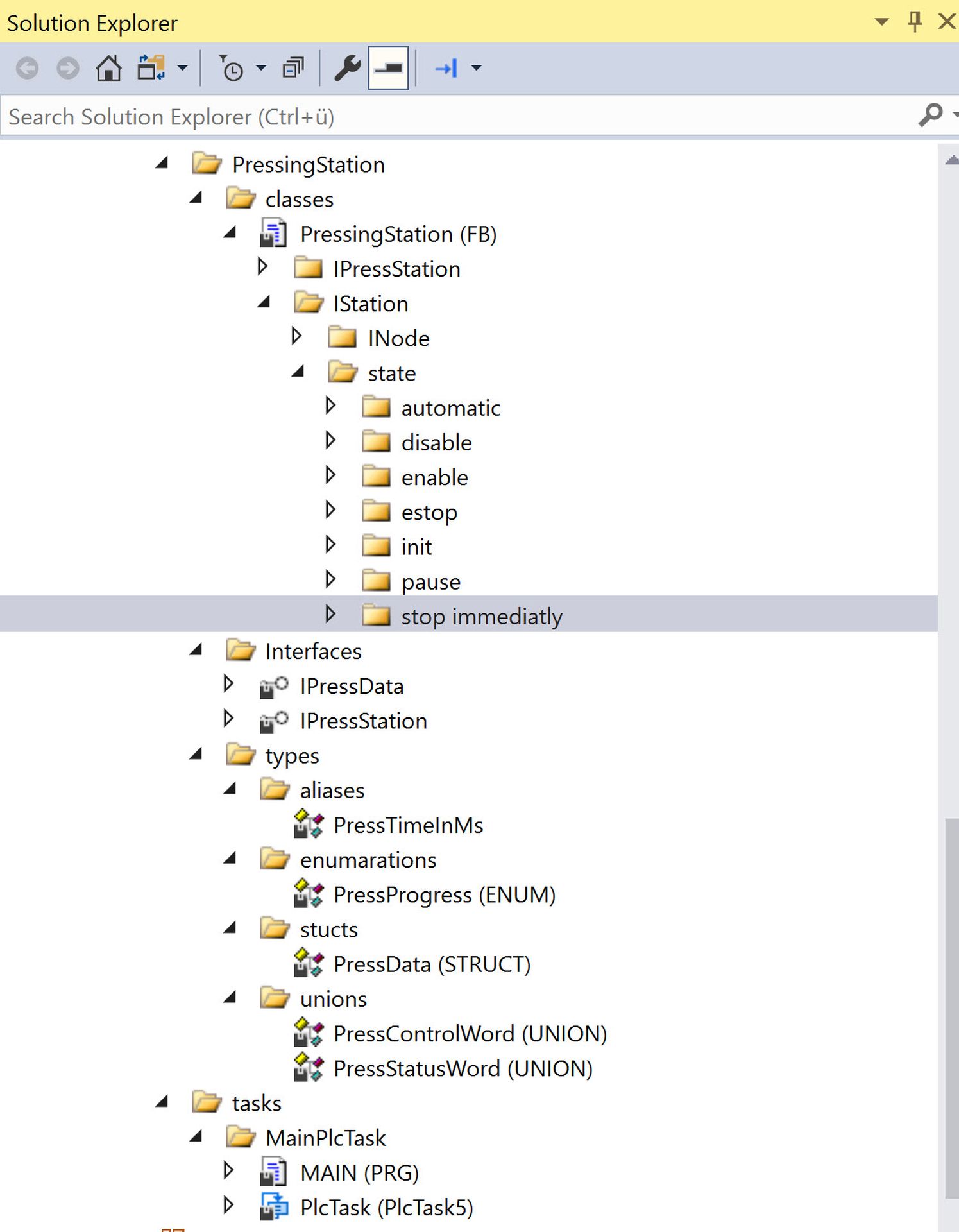Expand the INode folder
Viewport: 959px width, 1232px height.
point(296,336)
